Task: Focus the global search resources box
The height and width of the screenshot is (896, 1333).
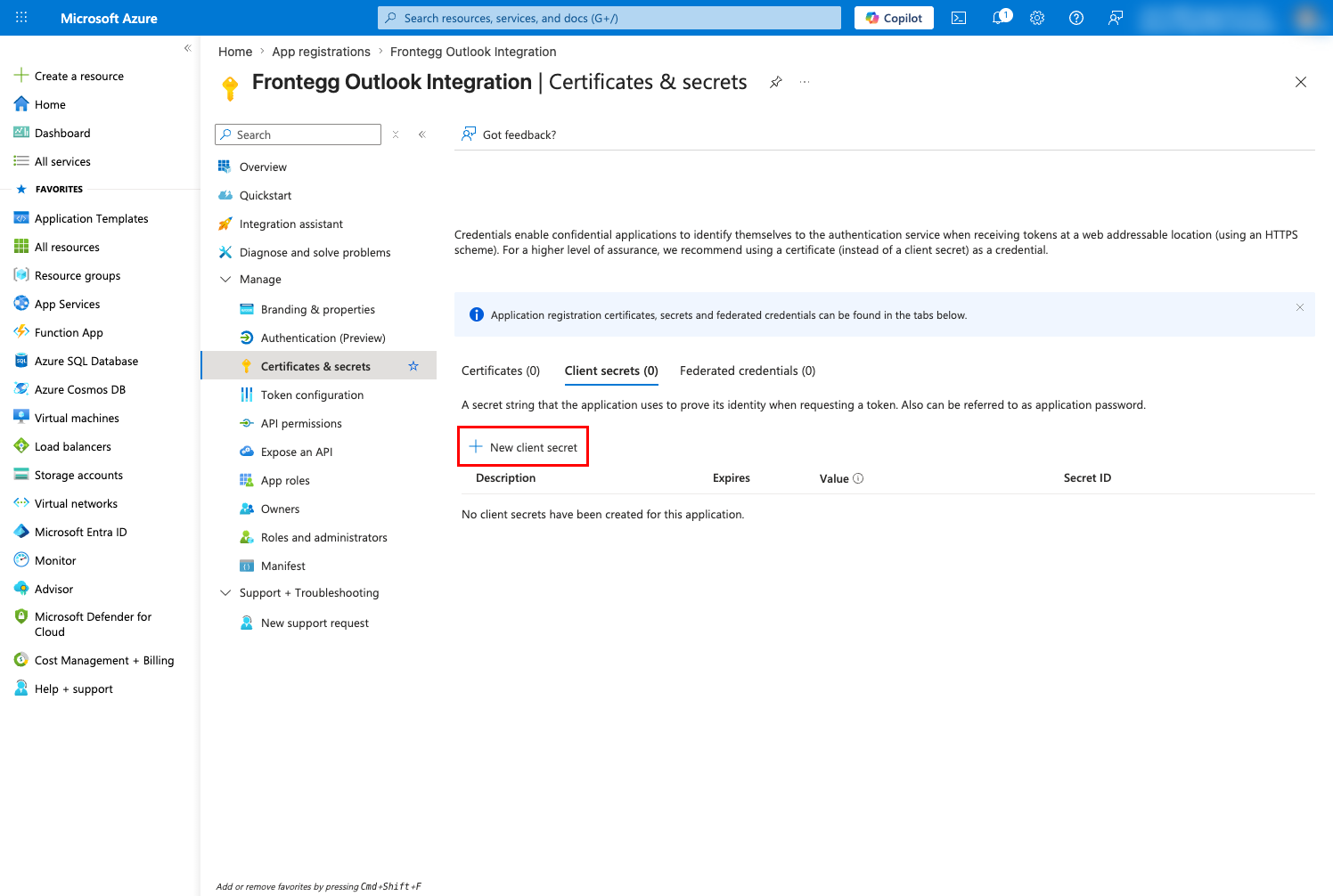Action: [609, 18]
